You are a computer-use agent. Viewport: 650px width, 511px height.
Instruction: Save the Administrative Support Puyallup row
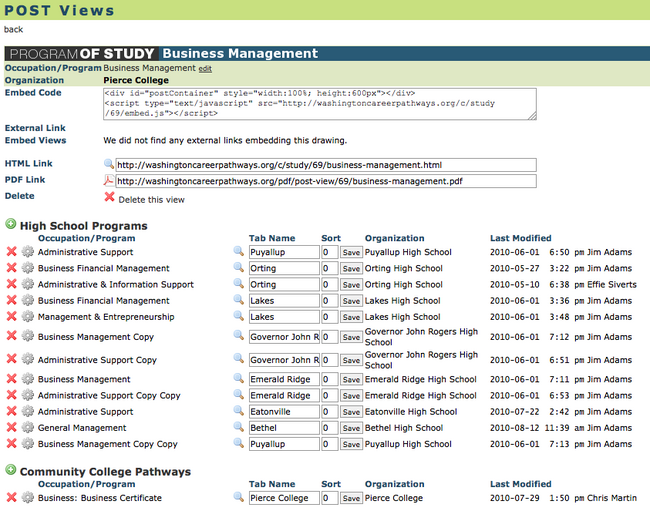pyautogui.click(x=351, y=252)
